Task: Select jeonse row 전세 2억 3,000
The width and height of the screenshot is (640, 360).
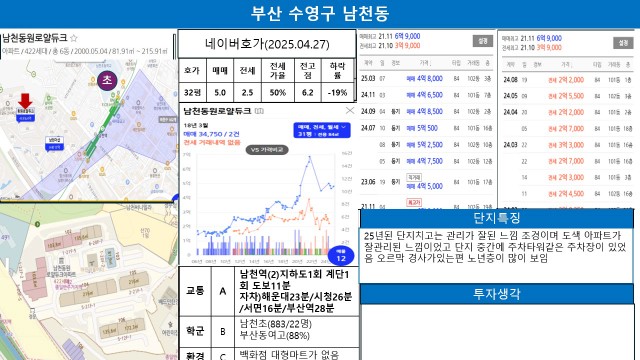Action: [x=567, y=178]
